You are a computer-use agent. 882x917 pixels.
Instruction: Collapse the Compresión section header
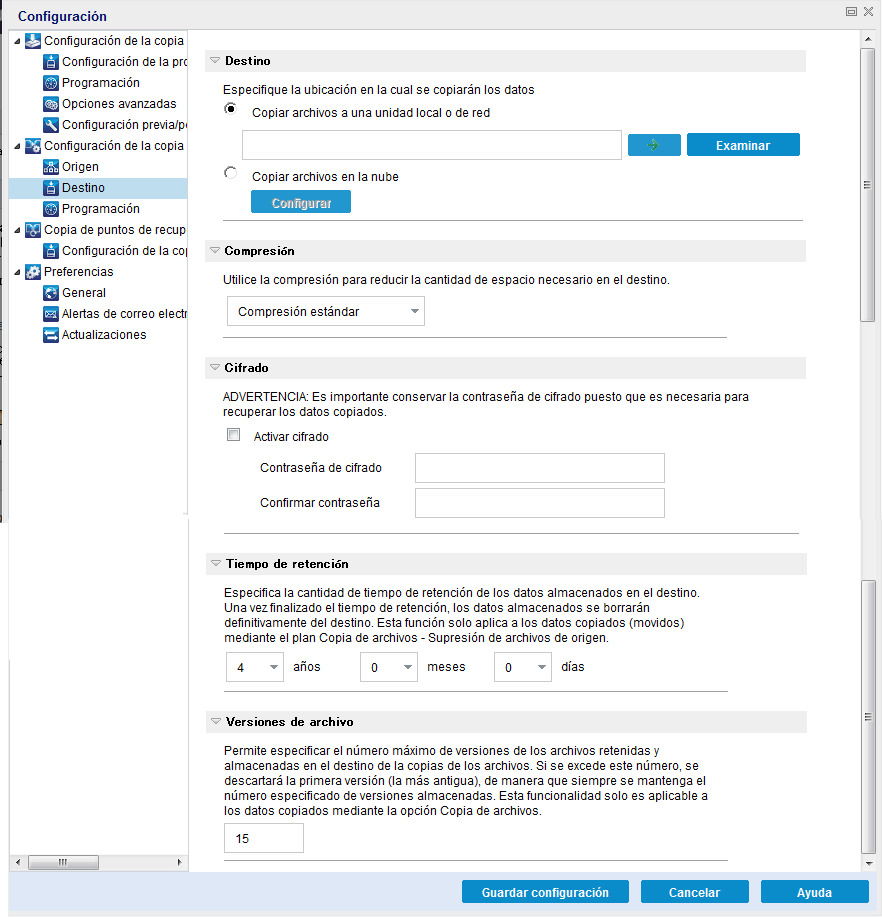pos(215,251)
